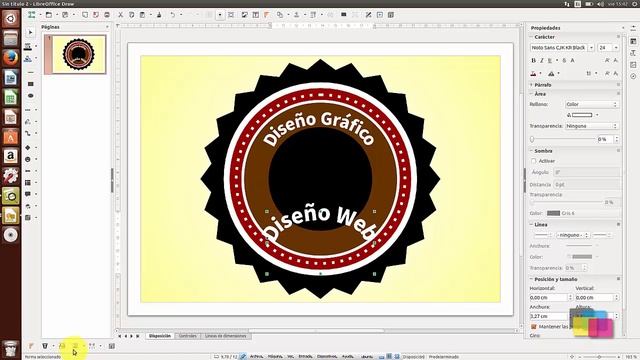Open more options for Carácter section
Screen dimensions: 640x360
coord(618,37)
